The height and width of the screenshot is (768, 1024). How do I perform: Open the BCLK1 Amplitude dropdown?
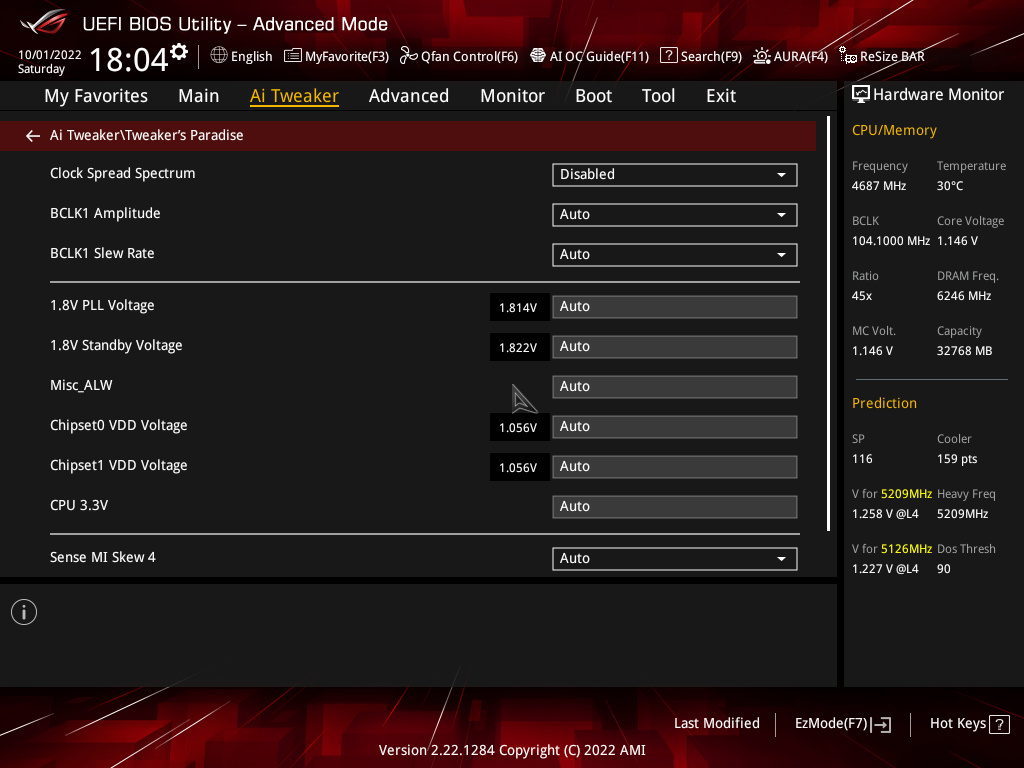click(x=675, y=214)
